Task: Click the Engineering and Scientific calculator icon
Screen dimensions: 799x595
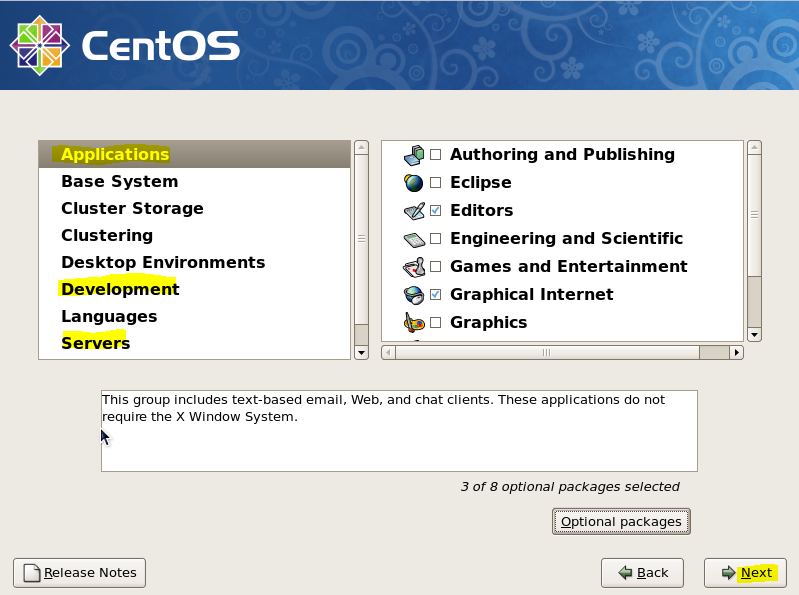Action: (414, 239)
